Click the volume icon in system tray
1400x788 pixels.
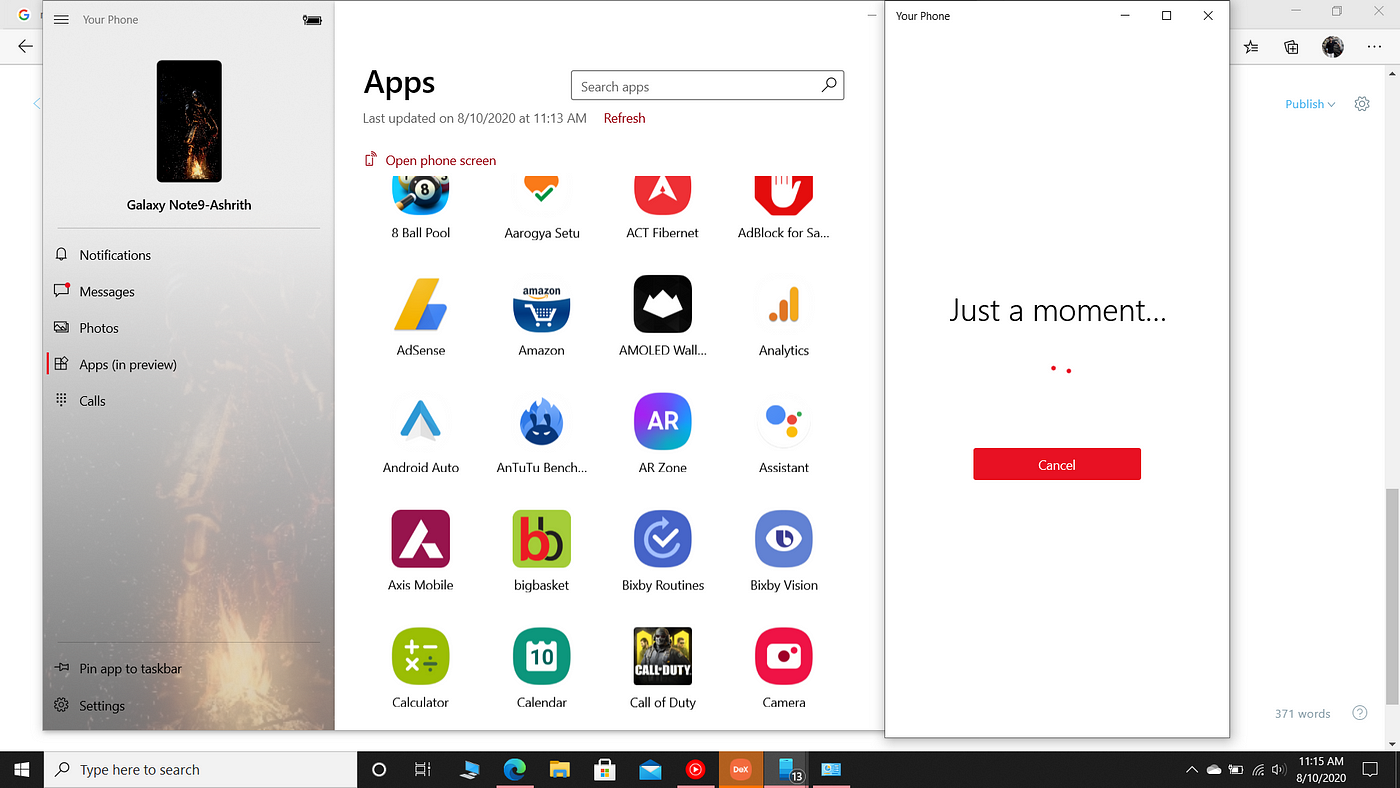pyautogui.click(x=1278, y=770)
